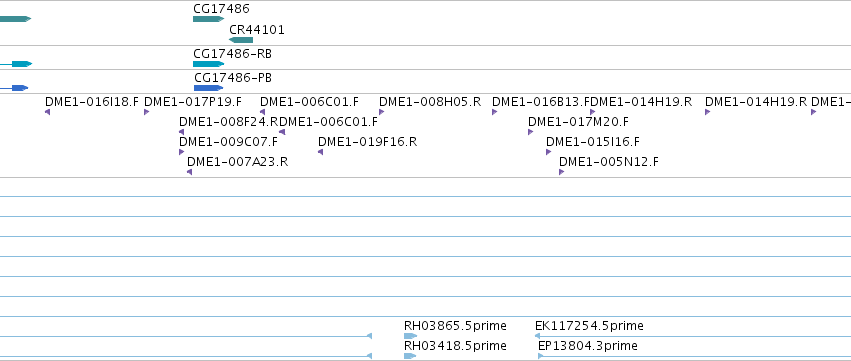The height and width of the screenshot is (361, 851).
Task: Click the DME1-017P19.F marker triangle
Action: pos(147,112)
